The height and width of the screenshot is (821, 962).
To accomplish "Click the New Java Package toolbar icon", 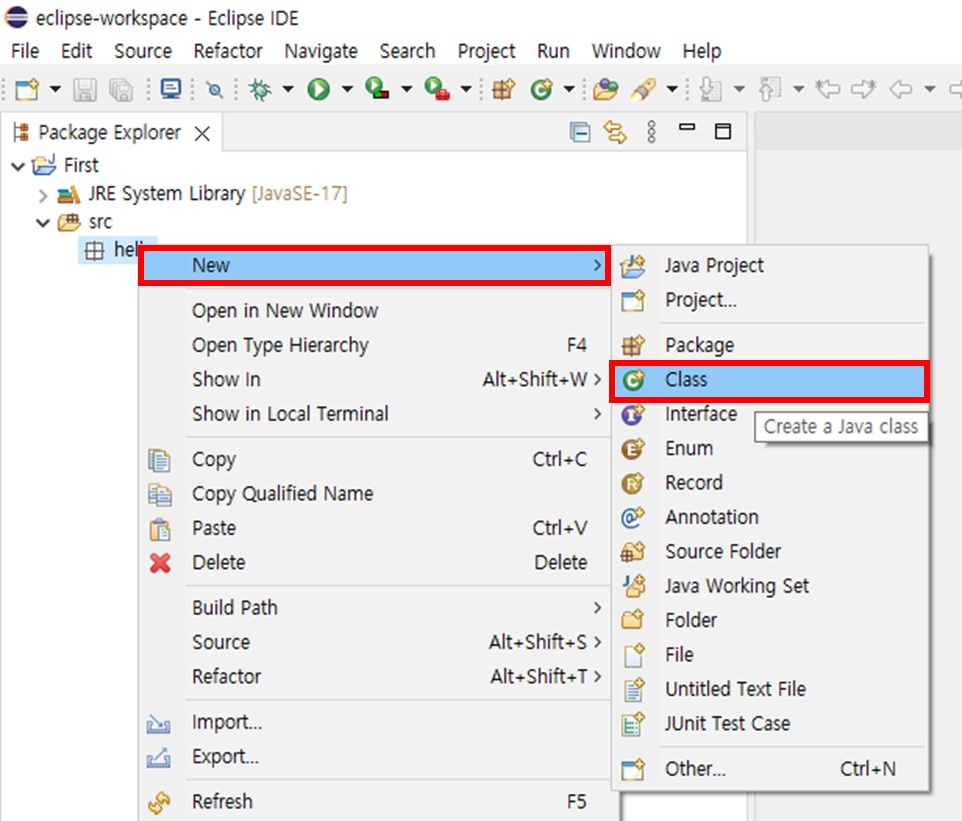I will pos(503,90).
